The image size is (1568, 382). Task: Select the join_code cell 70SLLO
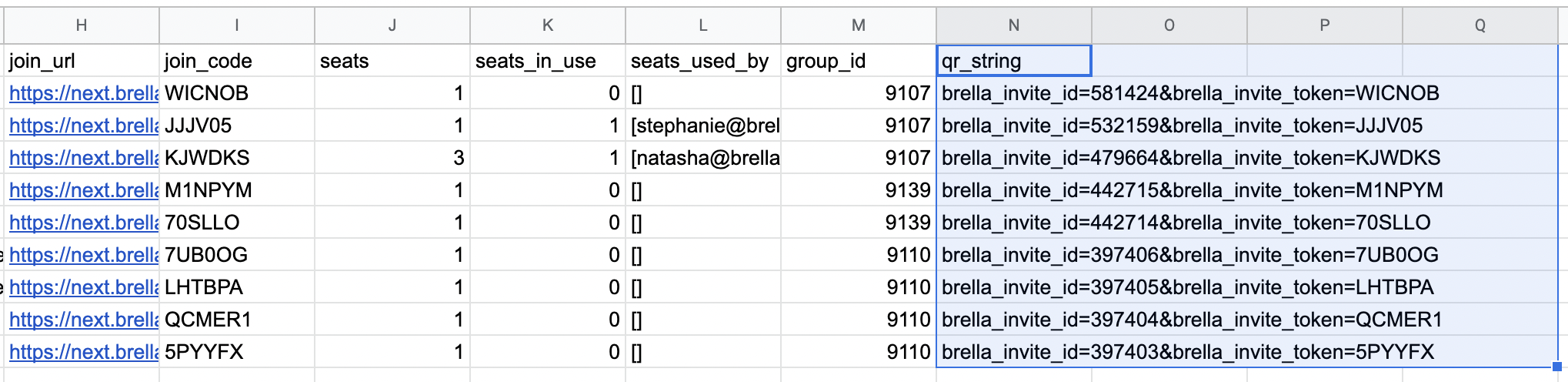[237, 223]
